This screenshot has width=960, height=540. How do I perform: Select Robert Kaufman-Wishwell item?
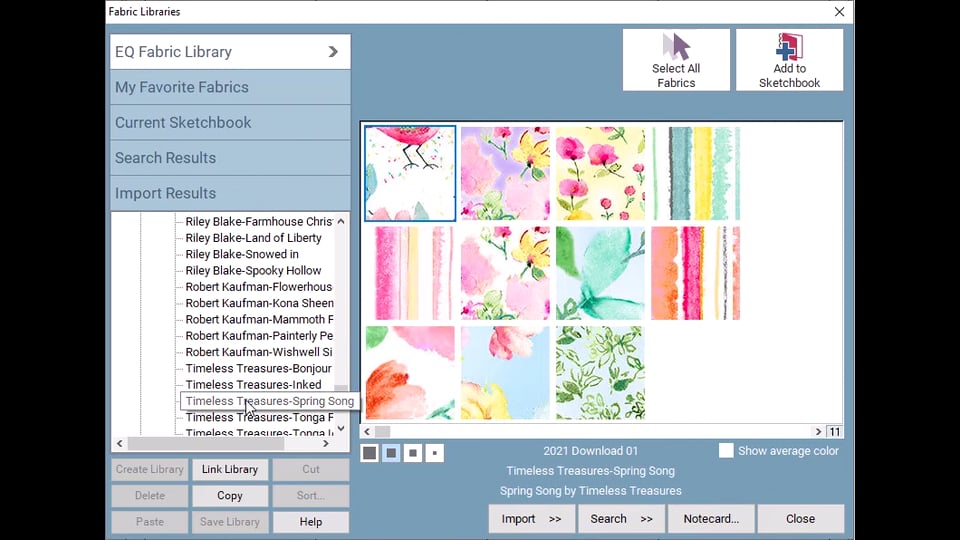259,352
